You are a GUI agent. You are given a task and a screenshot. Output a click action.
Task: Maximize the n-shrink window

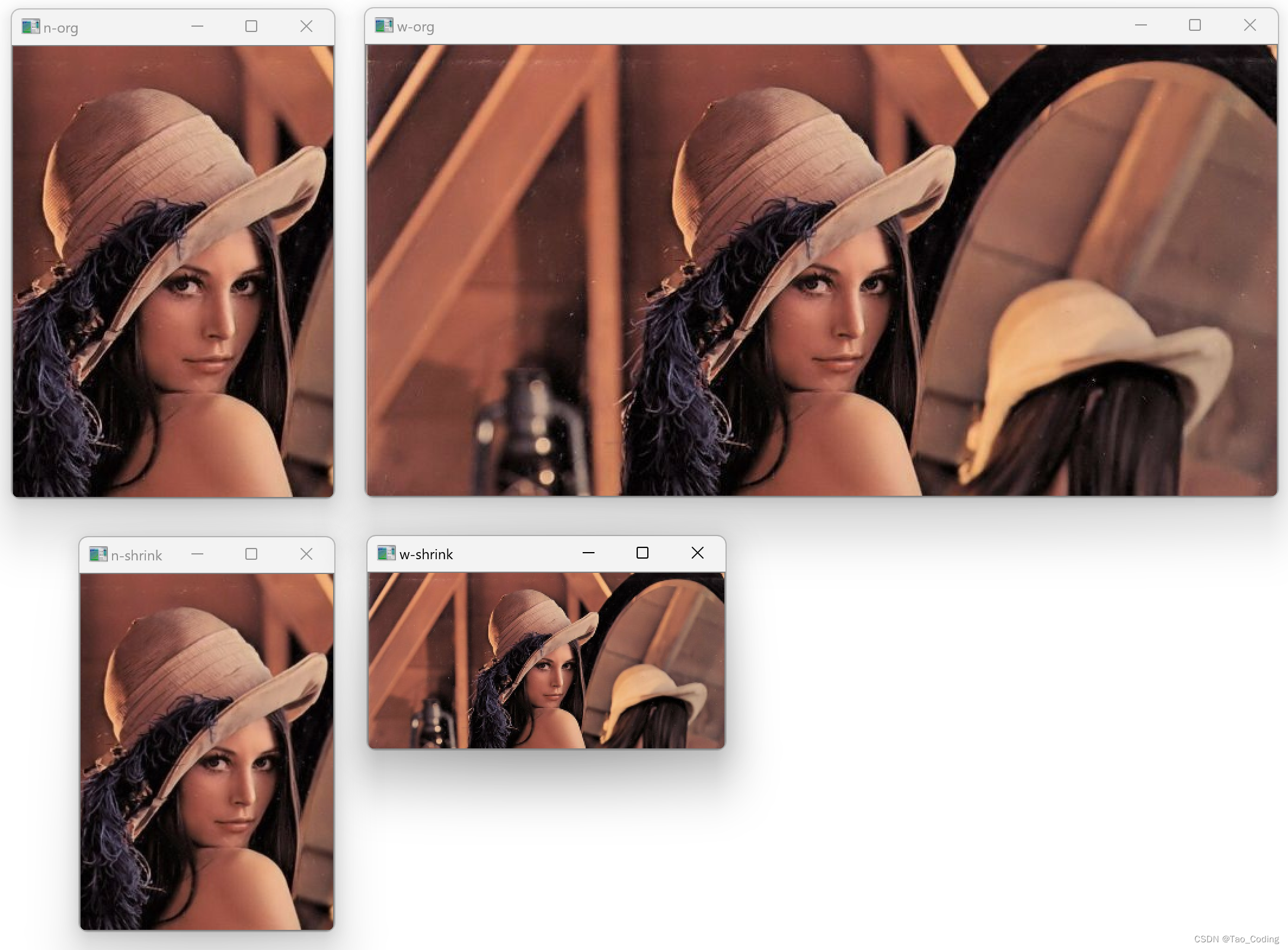[251, 554]
